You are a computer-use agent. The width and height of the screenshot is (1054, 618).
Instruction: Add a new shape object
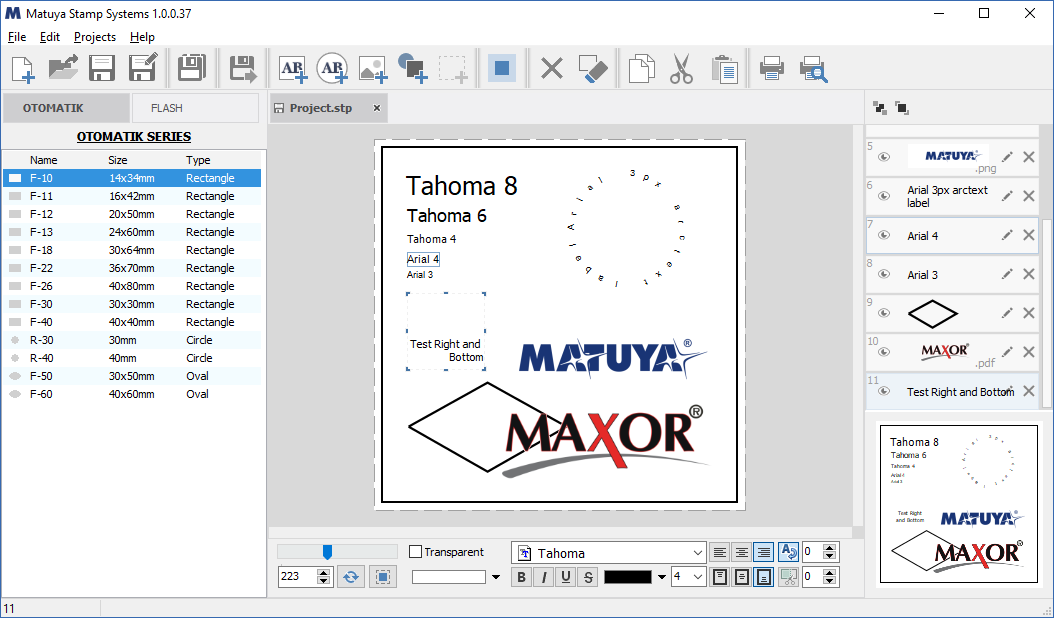[x=413, y=69]
